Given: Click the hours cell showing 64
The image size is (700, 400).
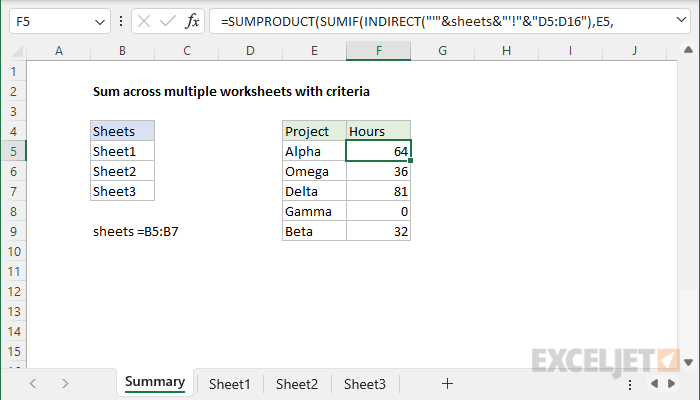Looking at the screenshot, I should [378, 151].
